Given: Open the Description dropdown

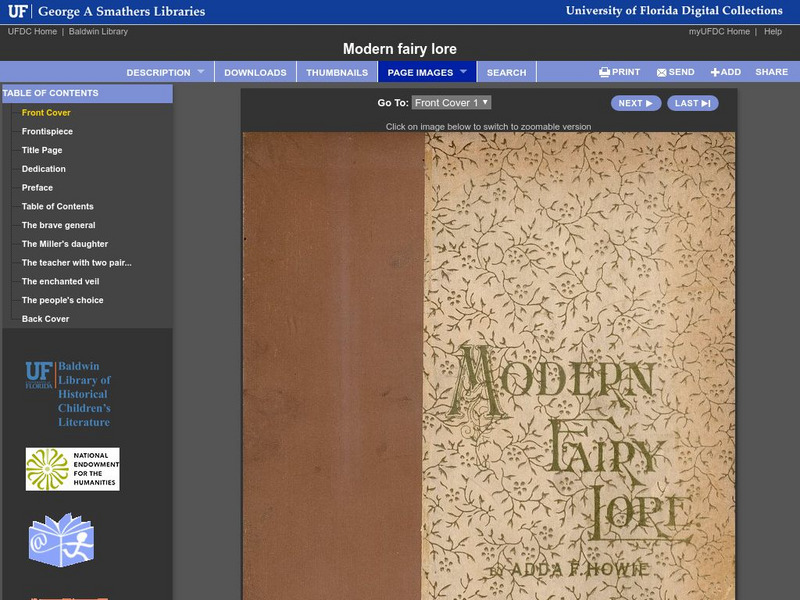Looking at the screenshot, I should click(163, 72).
